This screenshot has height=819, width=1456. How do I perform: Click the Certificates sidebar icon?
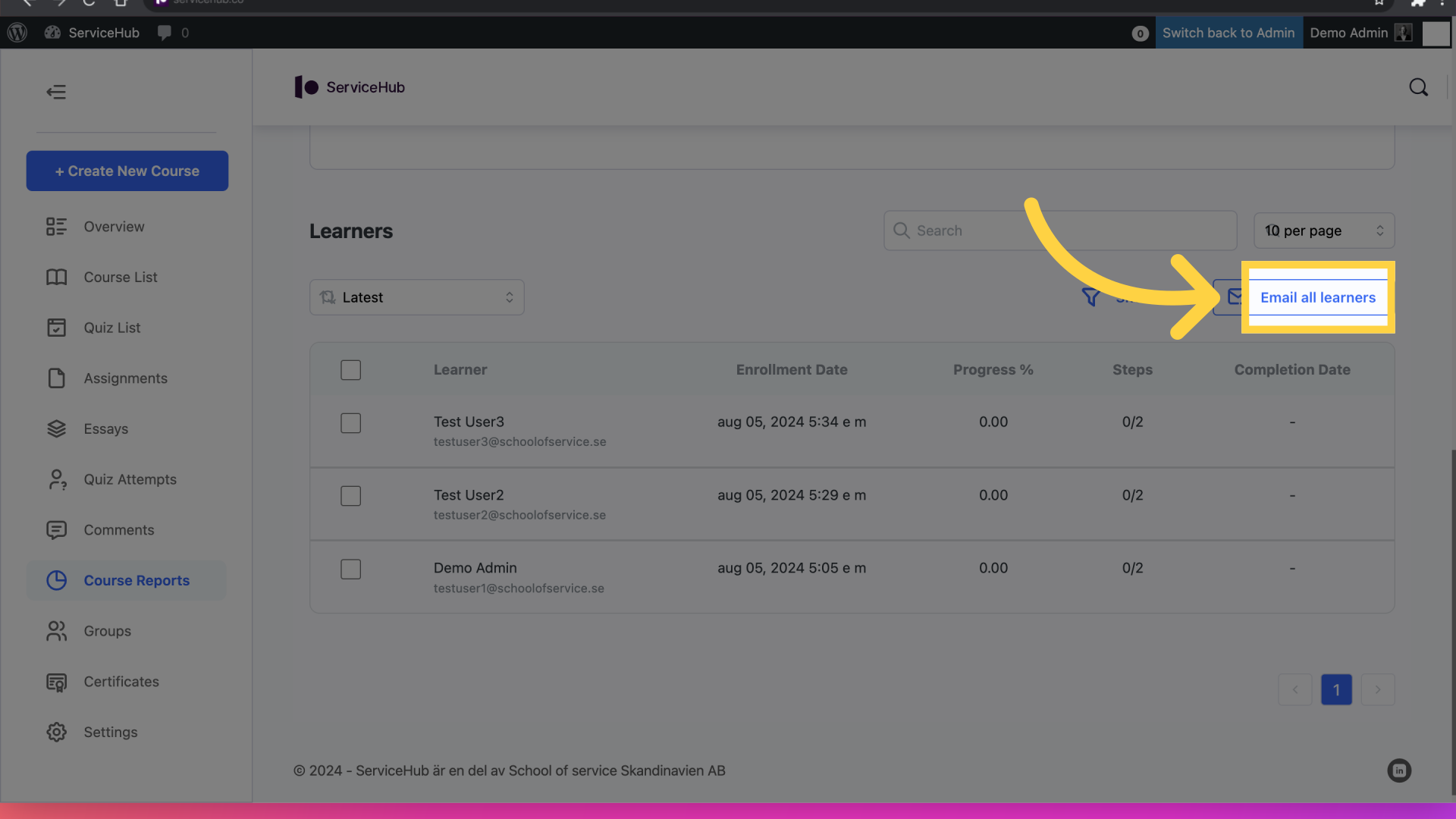click(56, 682)
